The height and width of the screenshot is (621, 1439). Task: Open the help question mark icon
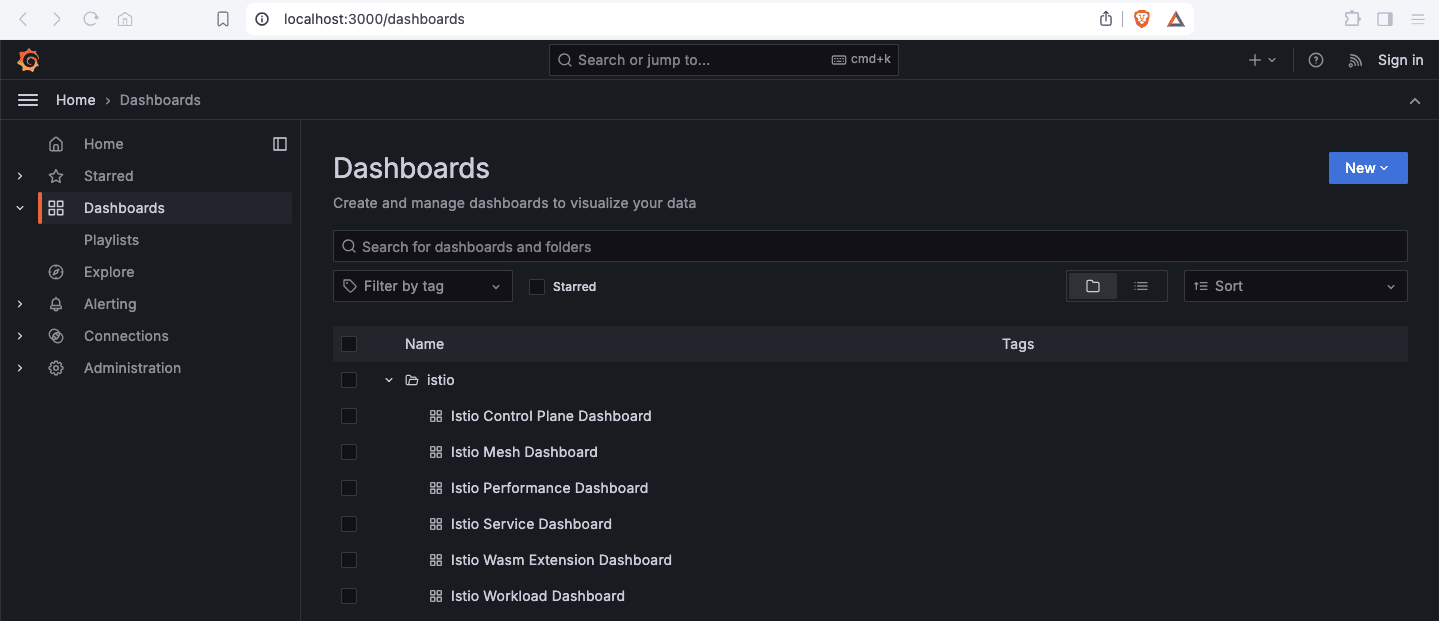point(1316,60)
